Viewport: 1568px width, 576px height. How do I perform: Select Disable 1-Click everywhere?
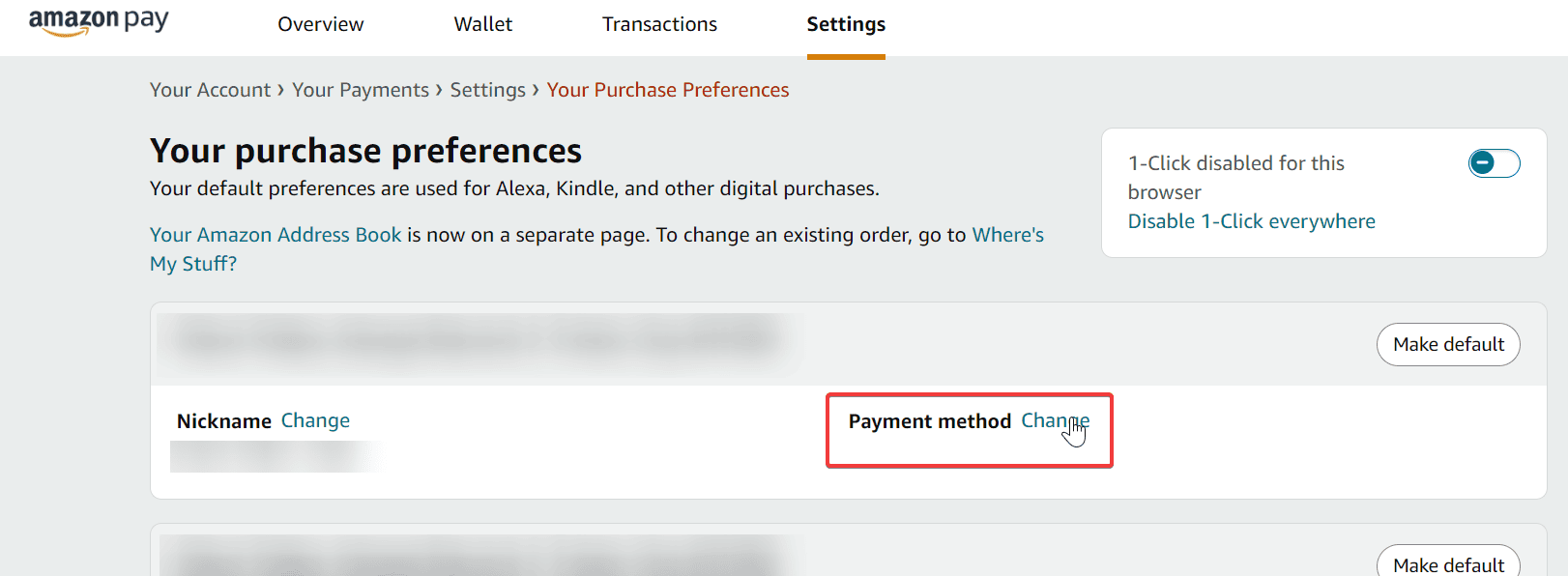point(1250,220)
